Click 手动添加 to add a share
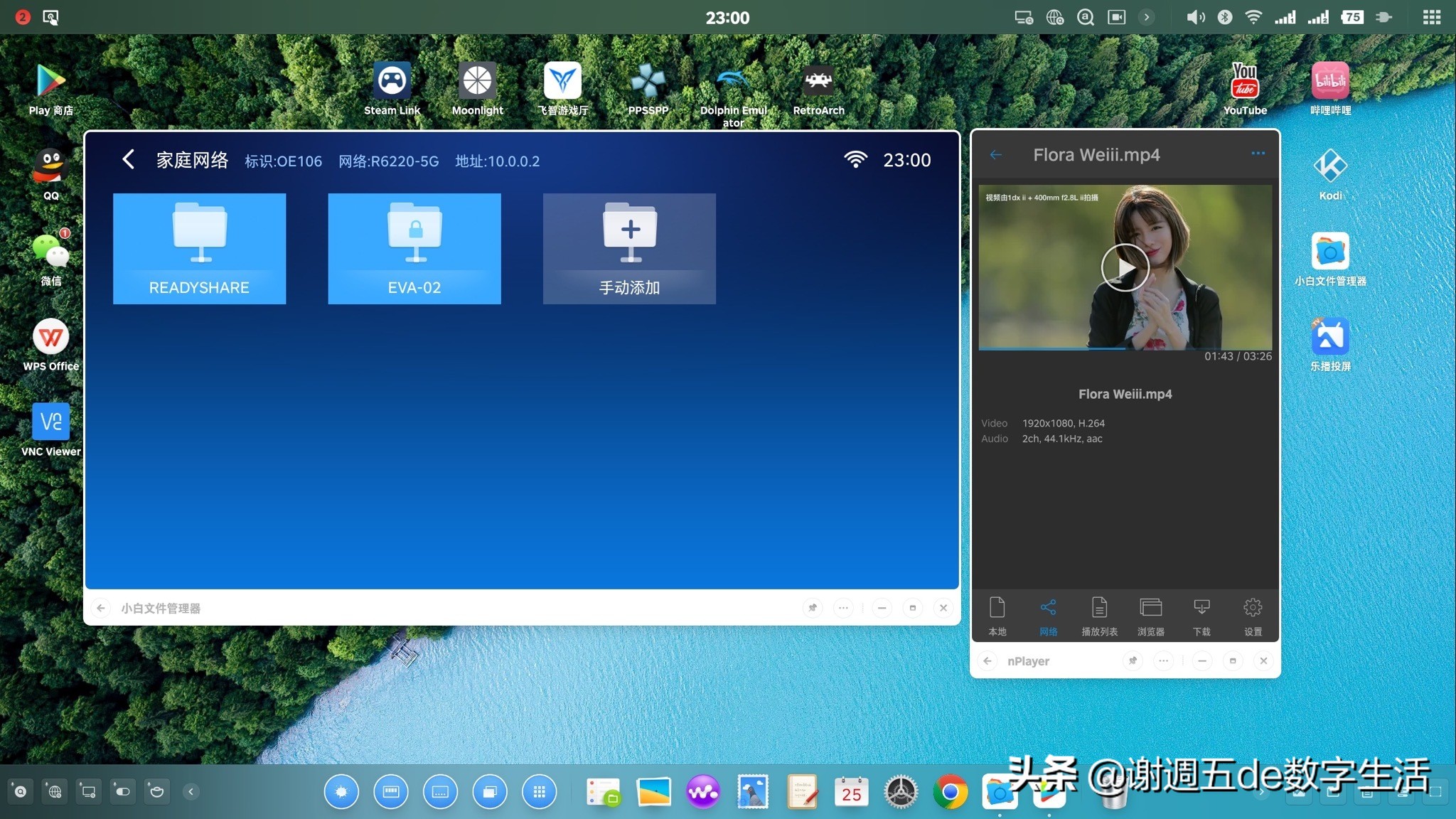The height and width of the screenshot is (819, 1456). (629, 249)
